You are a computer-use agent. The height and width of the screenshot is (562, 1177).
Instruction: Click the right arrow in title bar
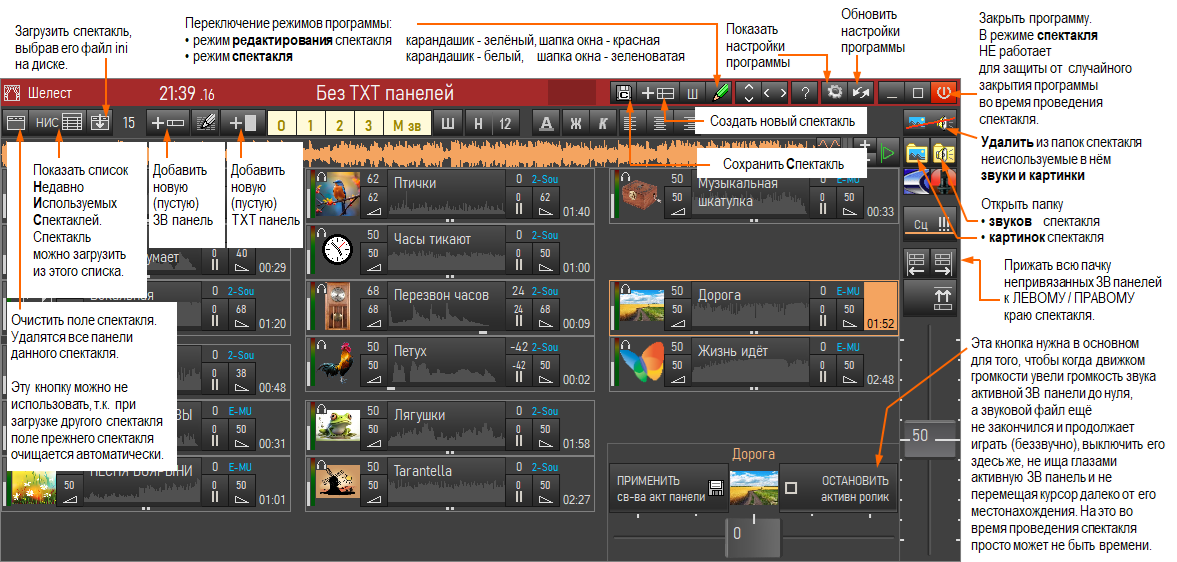(x=783, y=93)
